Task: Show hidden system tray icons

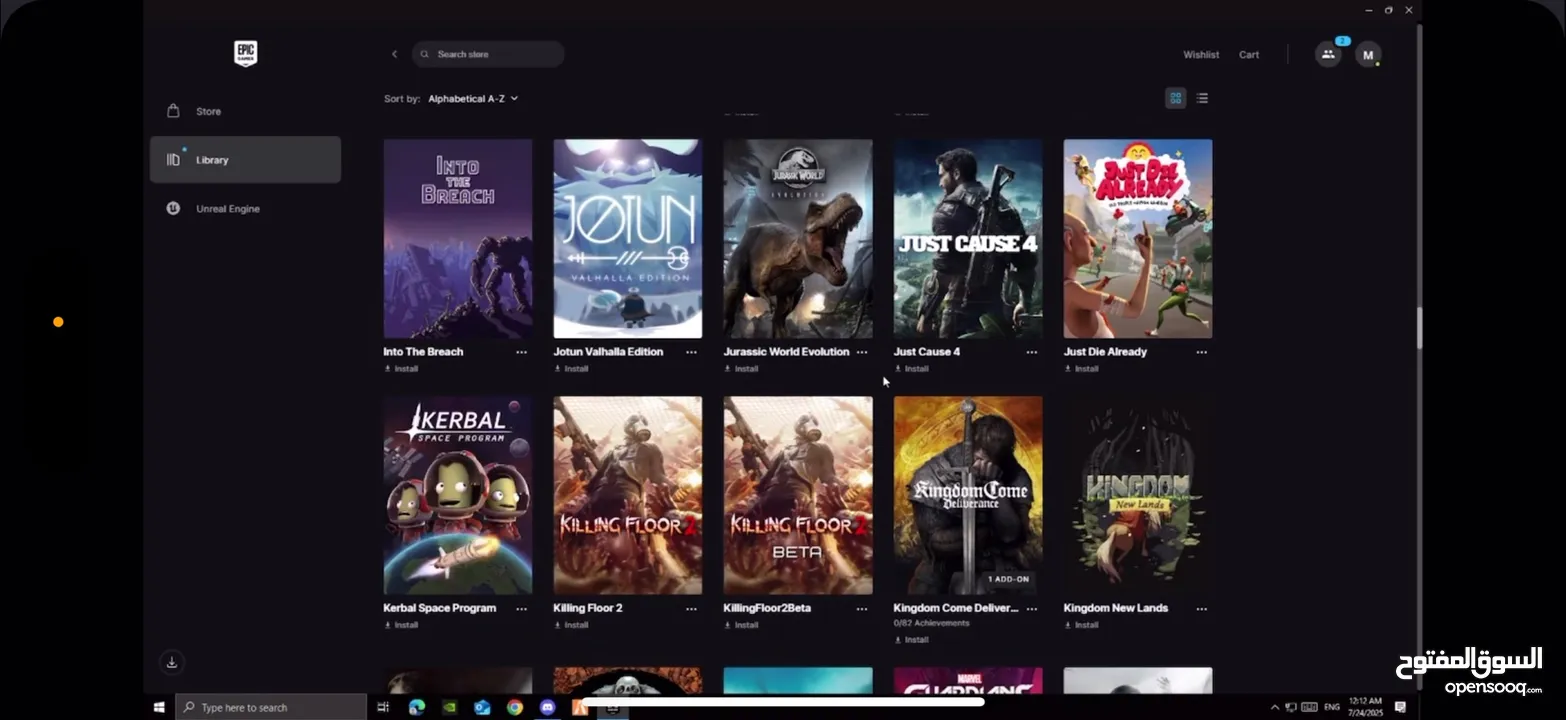Action: coord(1274,707)
